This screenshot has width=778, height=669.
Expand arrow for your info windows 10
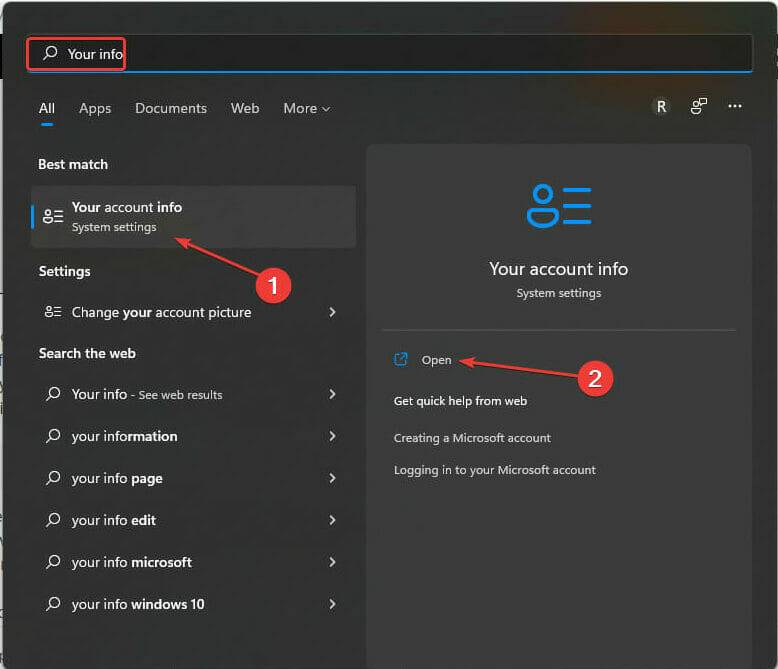pyautogui.click(x=332, y=604)
